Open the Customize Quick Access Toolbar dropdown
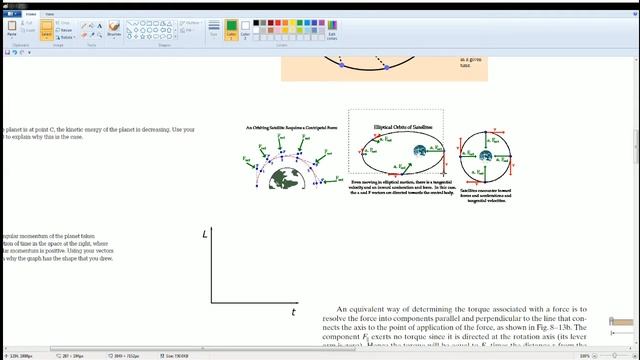Image resolution: width=640 pixels, height=360 pixels. pyautogui.click(x=29, y=53)
